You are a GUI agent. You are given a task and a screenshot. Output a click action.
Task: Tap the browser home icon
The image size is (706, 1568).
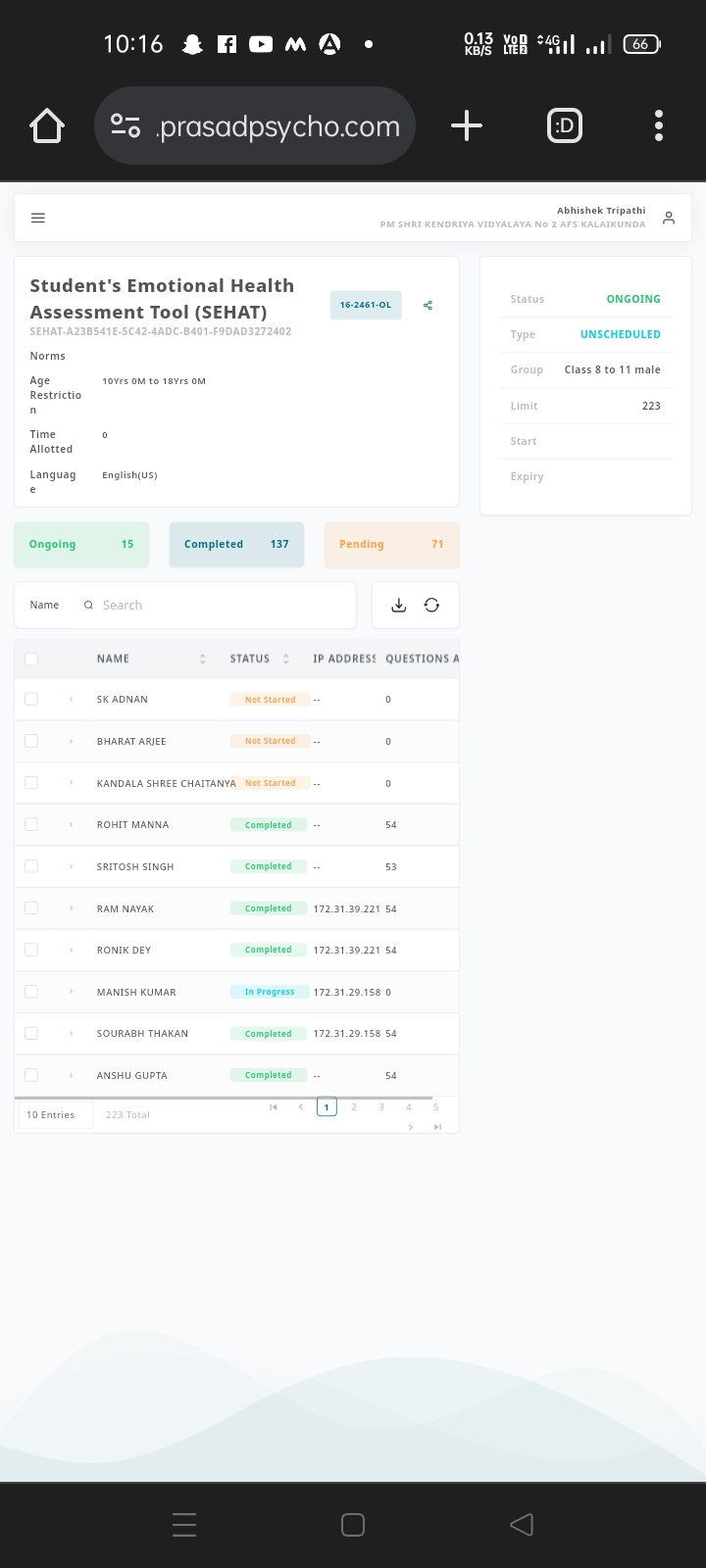pos(47,126)
